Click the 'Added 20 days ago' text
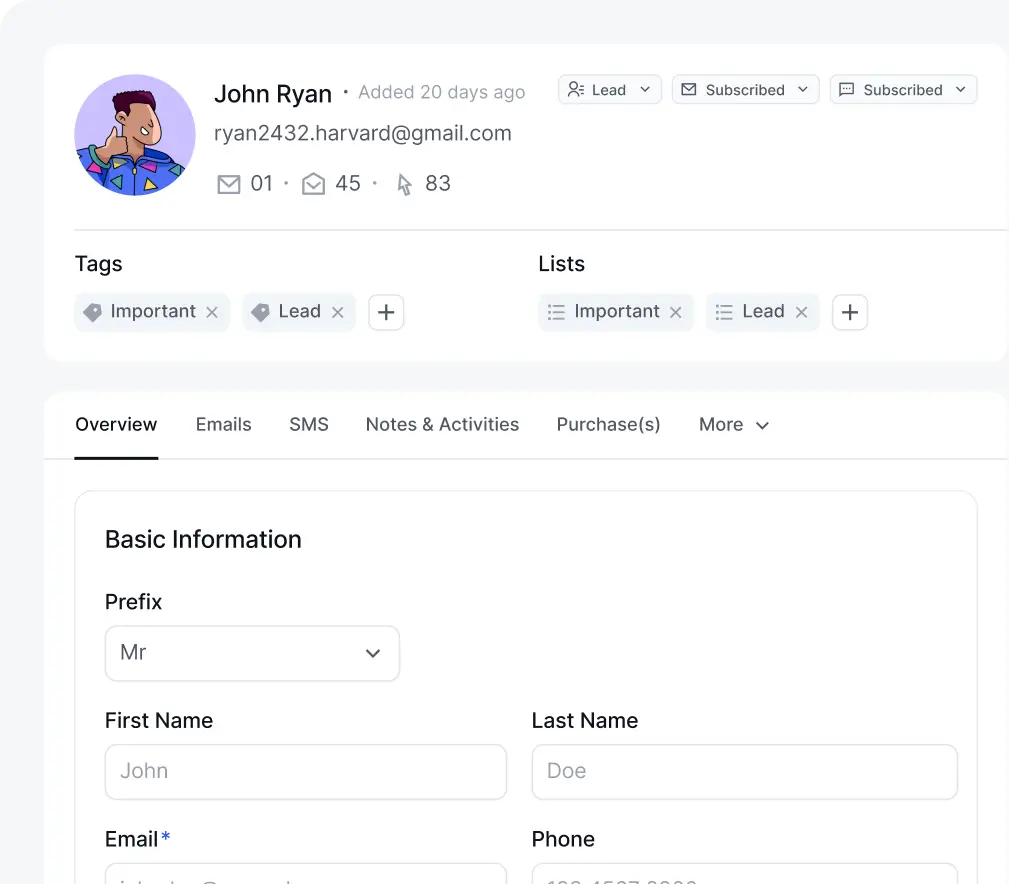The width and height of the screenshot is (1009, 884). click(441, 92)
